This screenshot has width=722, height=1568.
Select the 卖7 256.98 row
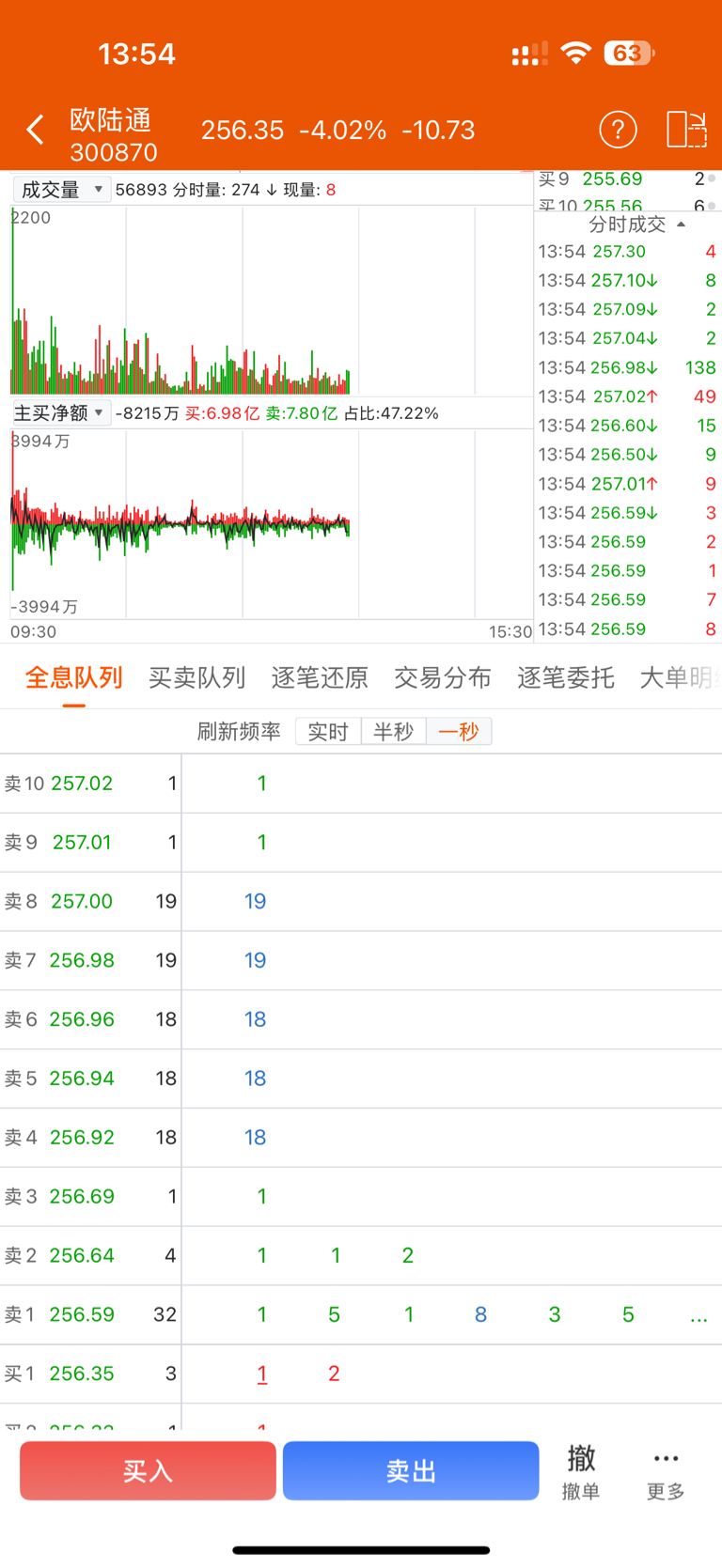tap(361, 961)
